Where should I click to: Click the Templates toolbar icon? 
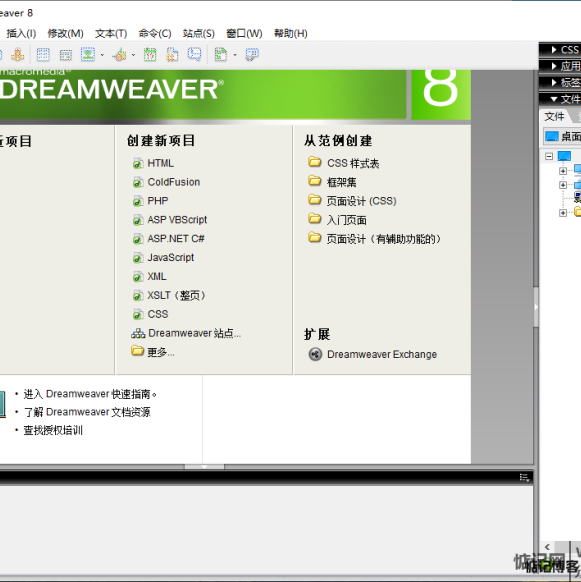click(221, 55)
